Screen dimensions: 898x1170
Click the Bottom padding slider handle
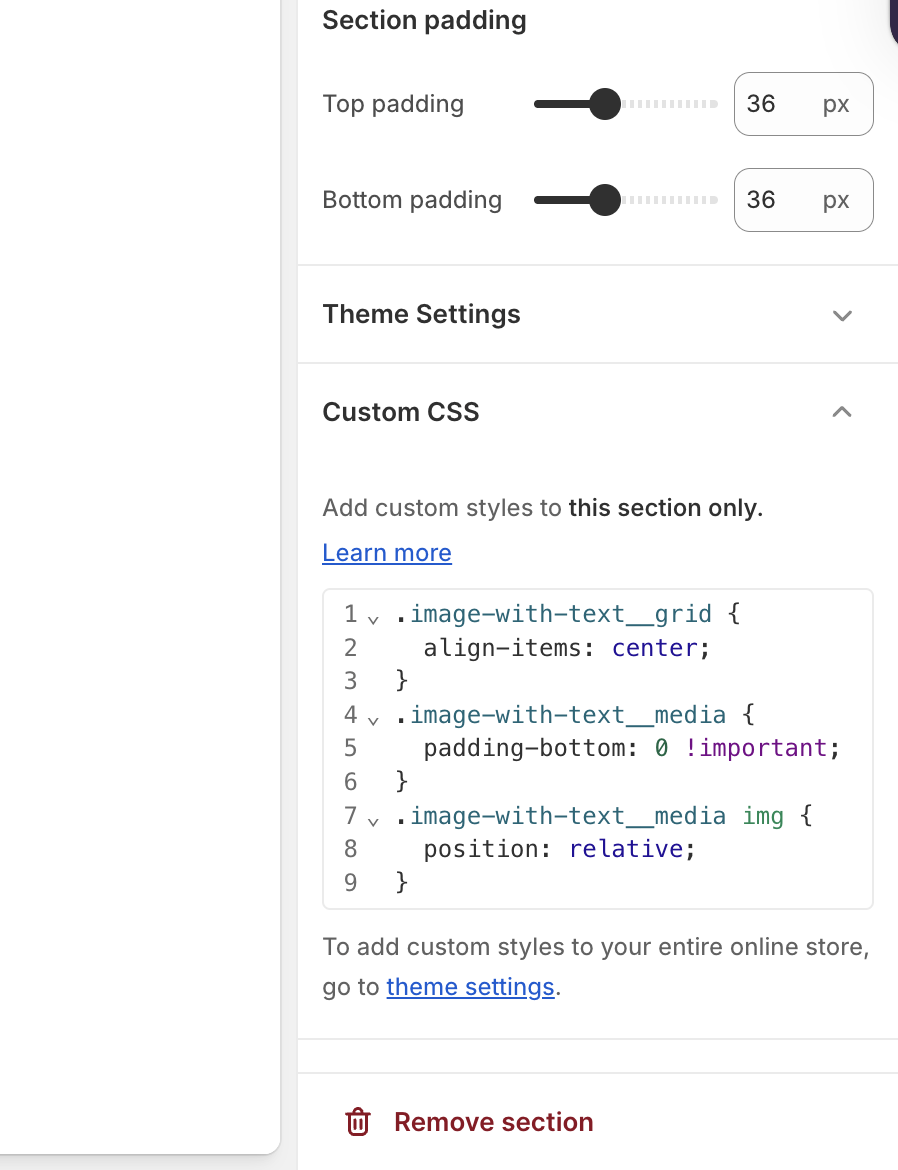coord(604,200)
